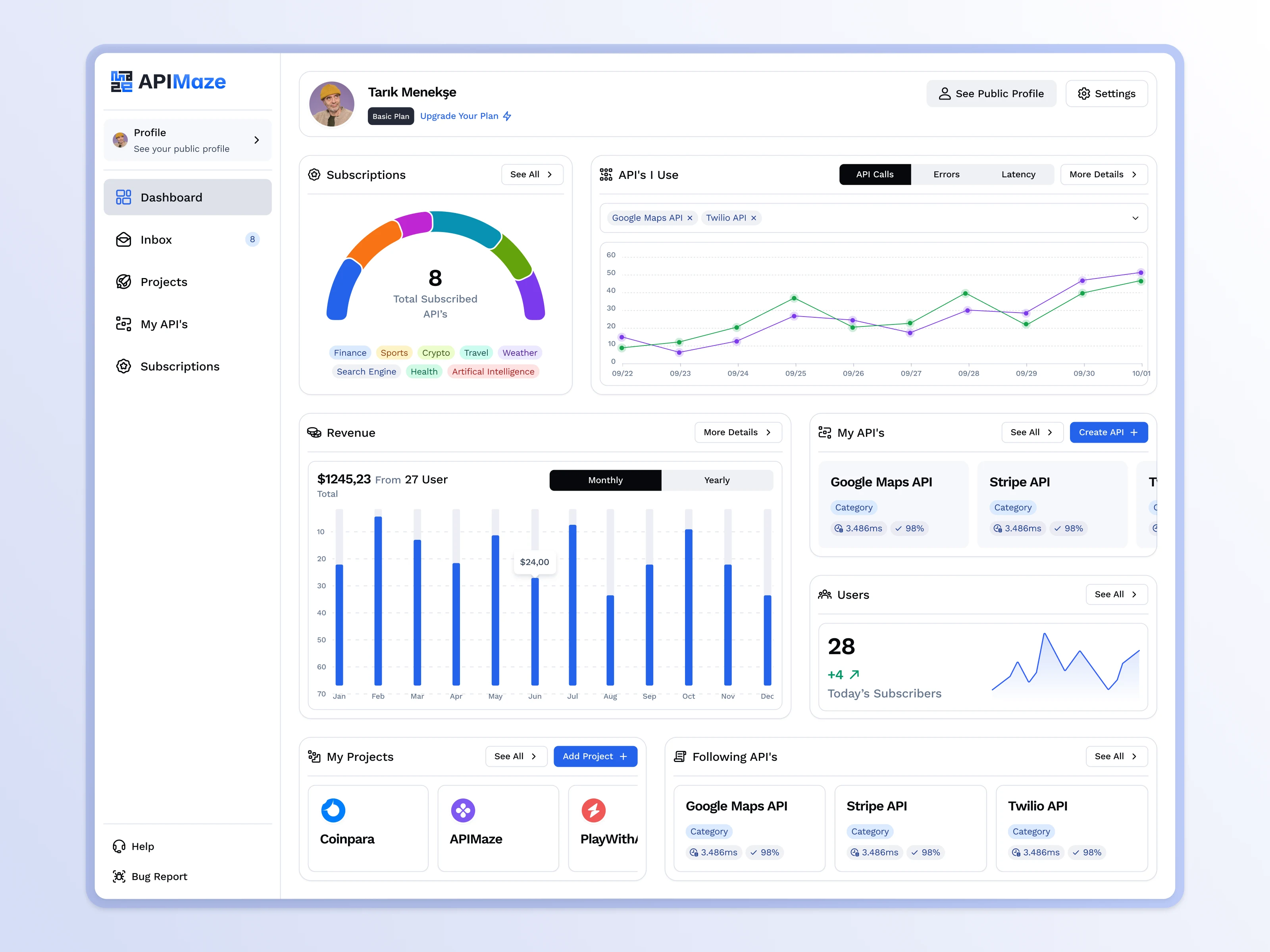Expand Profile chevron in sidebar
1270x952 pixels.
click(257, 140)
